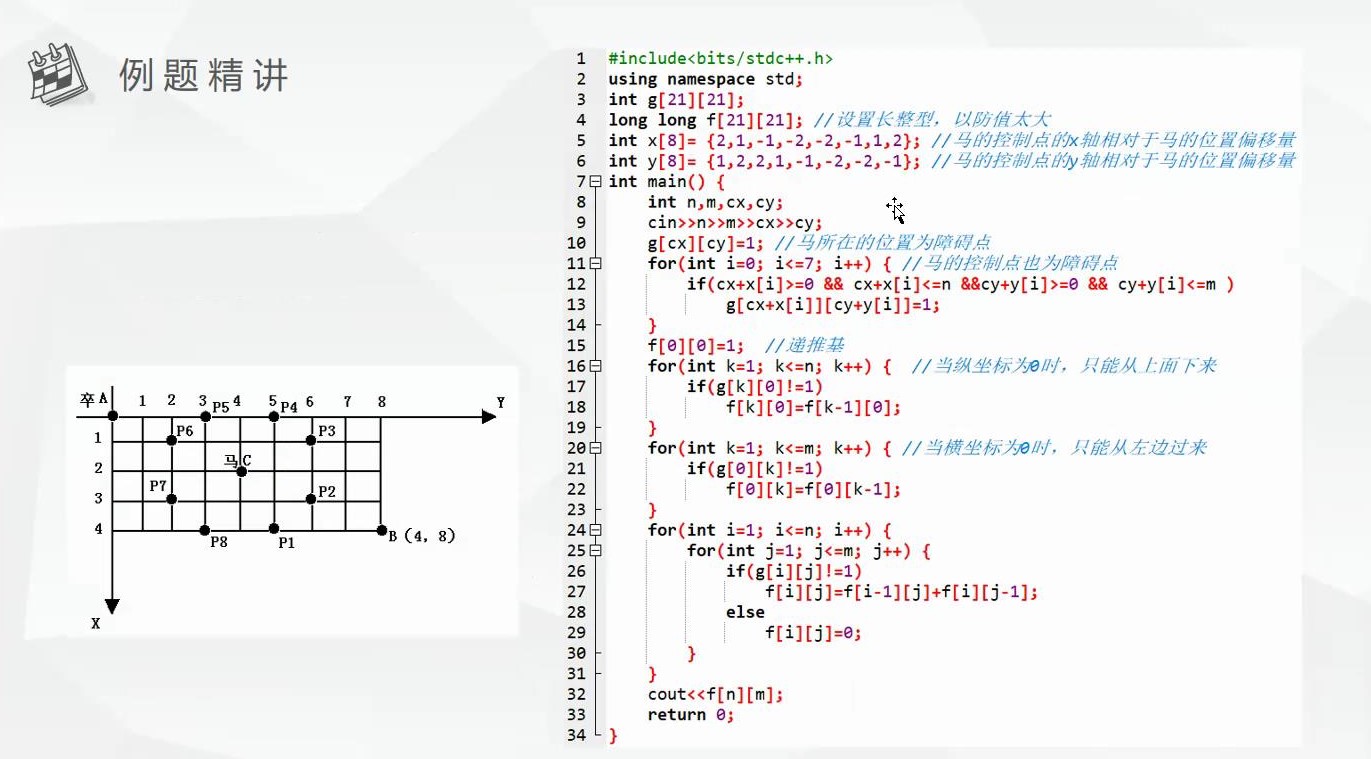
Task: Click the 'g[cx+x[i]][cy+y[i]]=1;' statement
Action: [833, 305]
